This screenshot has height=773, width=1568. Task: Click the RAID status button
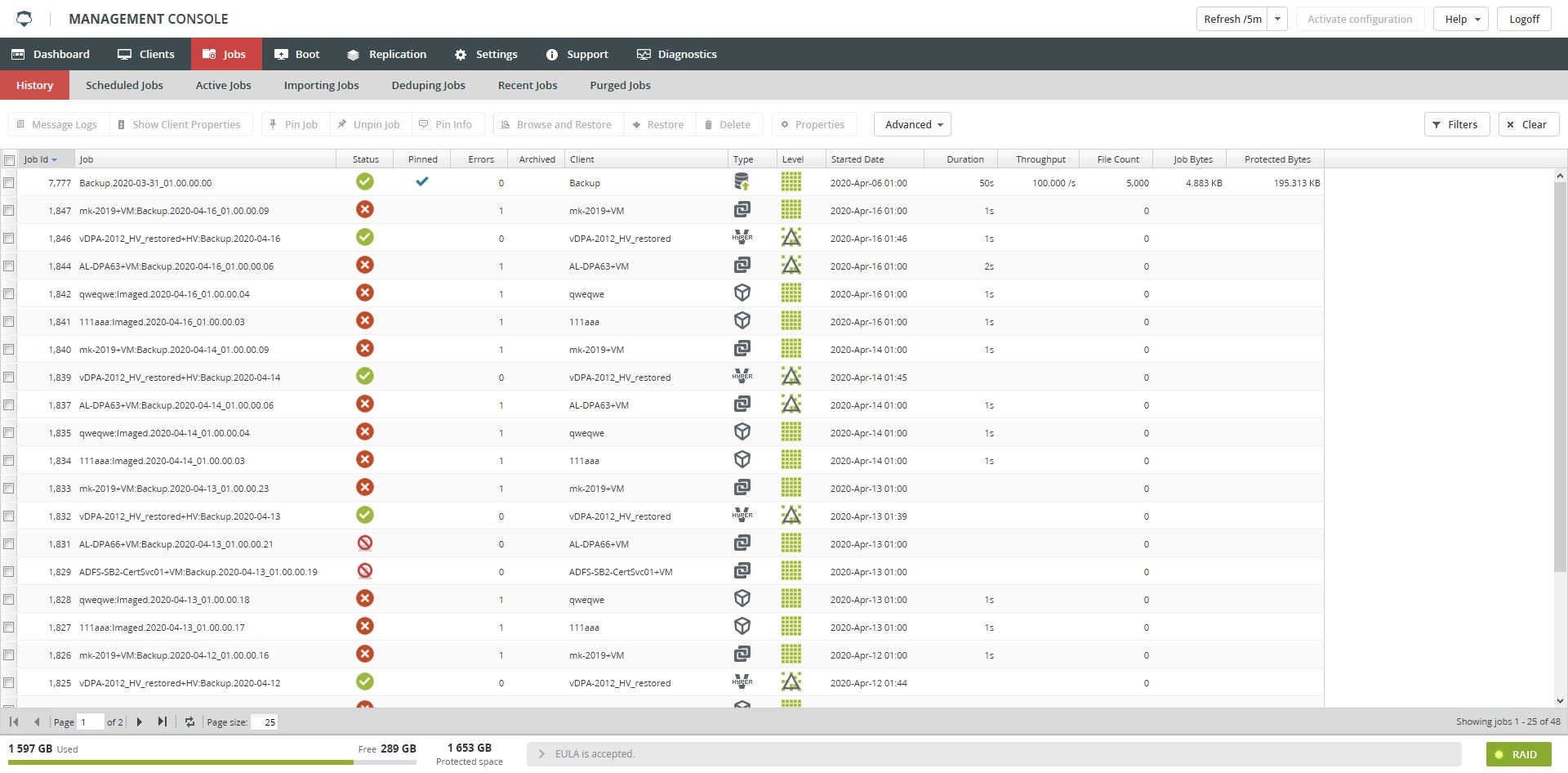click(x=1518, y=754)
